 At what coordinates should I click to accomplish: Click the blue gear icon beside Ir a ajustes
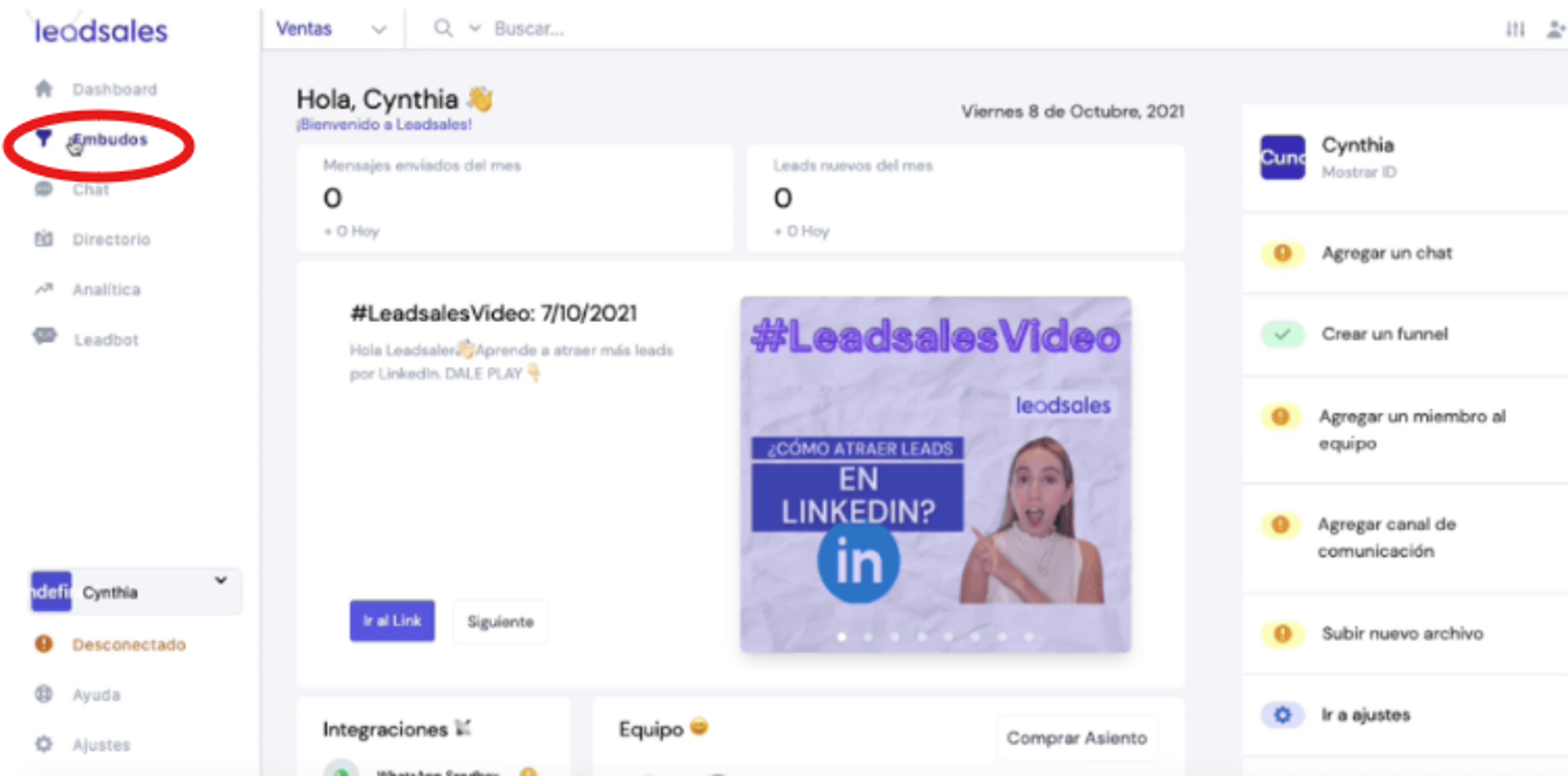[x=1282, y=714]
